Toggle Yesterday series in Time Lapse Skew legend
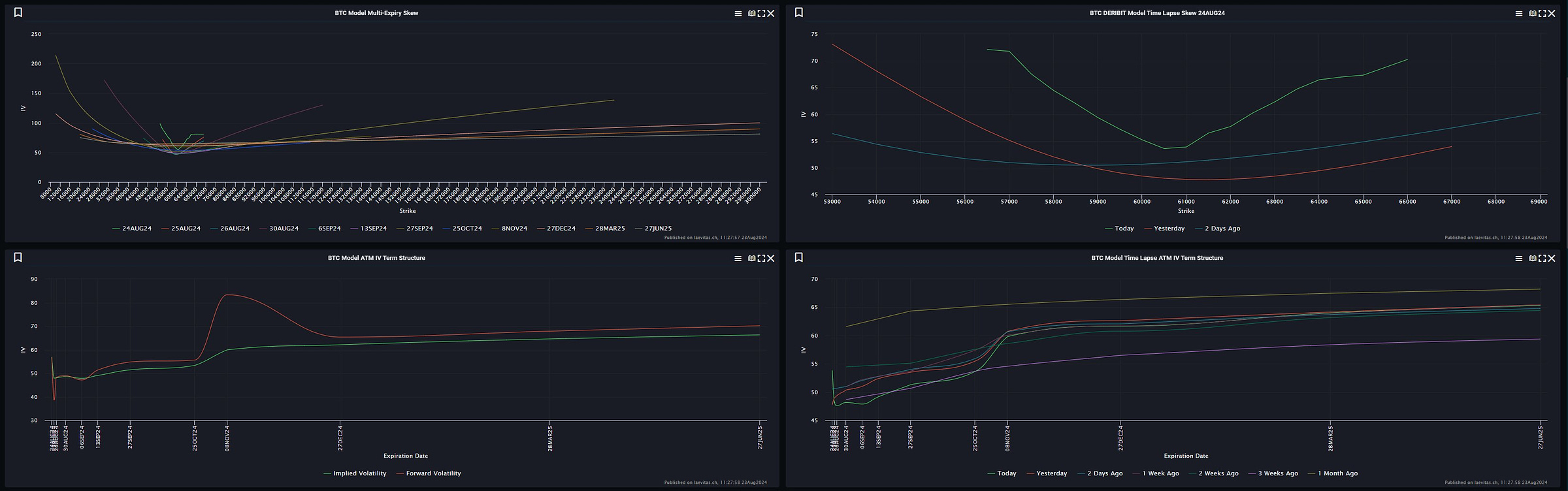The width and height of the screenshot is (1568, 491). tap(1164, 229)
